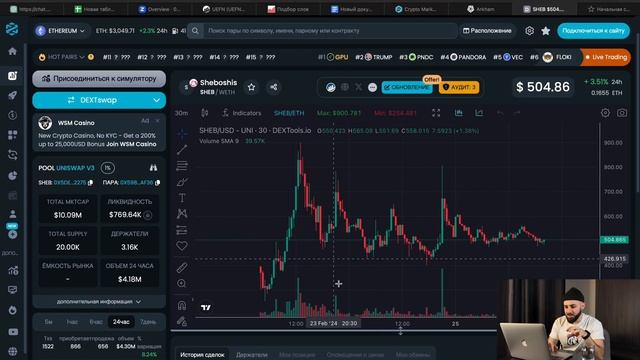Open the Расположение layout menu
640x360 pixels.
(x=487, y=31)
